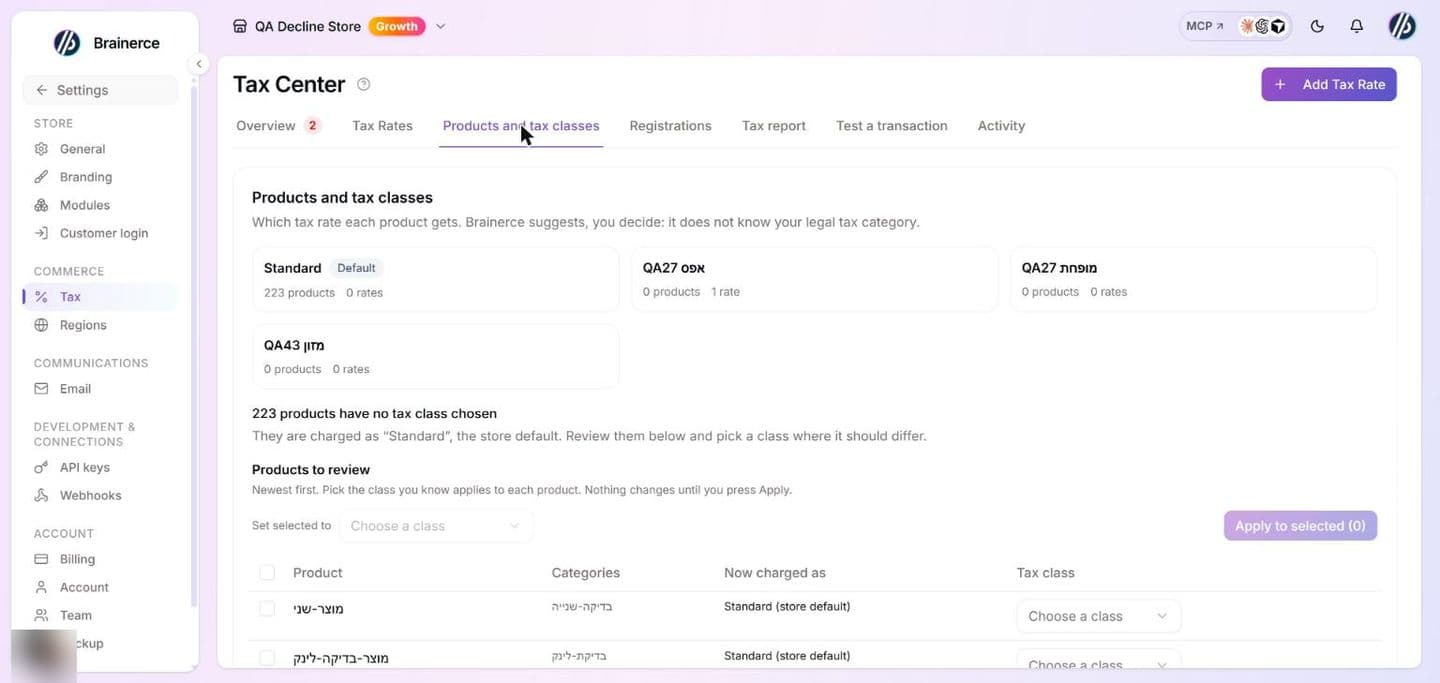Open notifications bell icon
1440x683 pixels.
pyautogui.click(x=1356, y=26)
